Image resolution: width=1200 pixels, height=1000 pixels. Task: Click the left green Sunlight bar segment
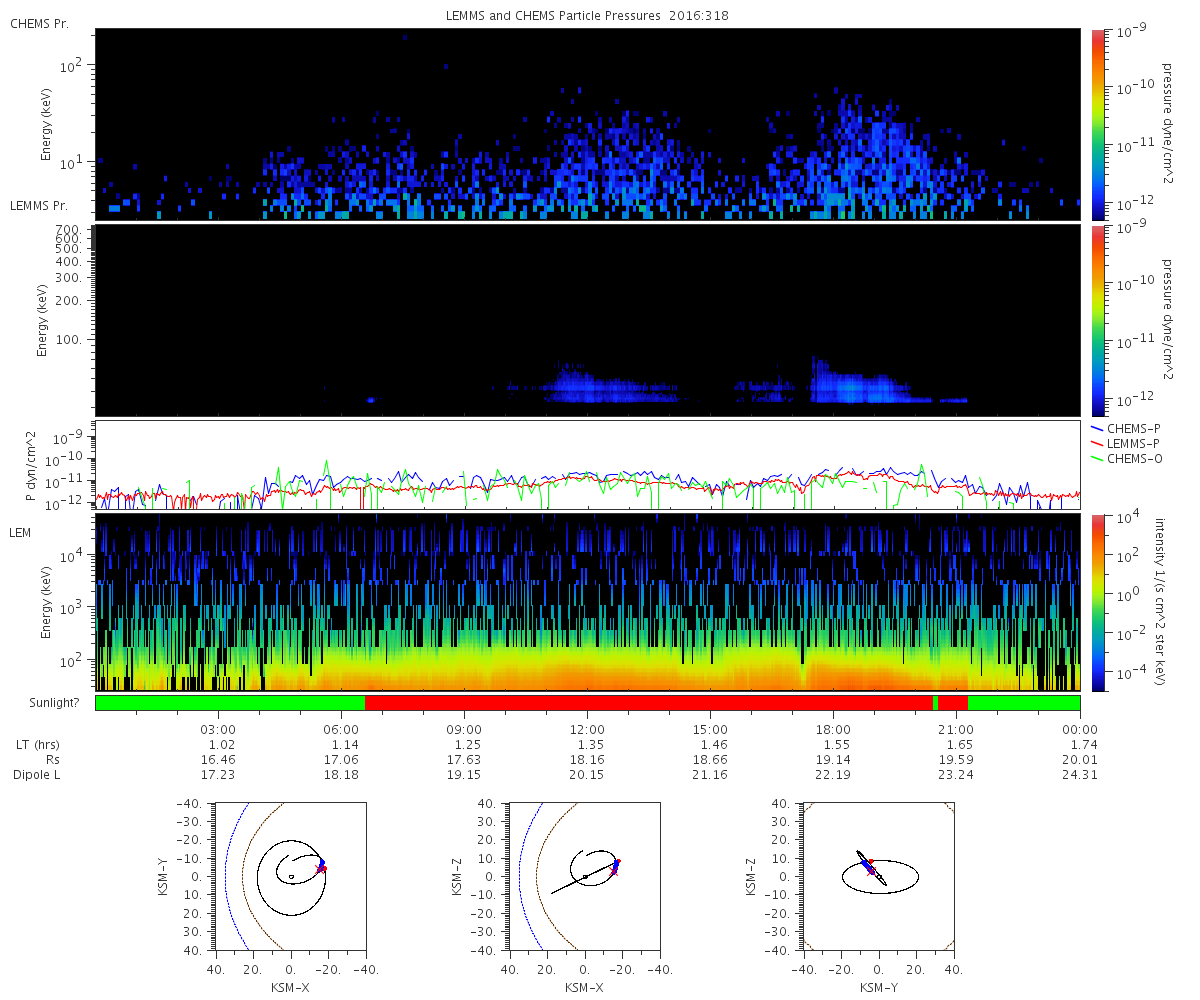pyautogui.click(x=230, y=703)
